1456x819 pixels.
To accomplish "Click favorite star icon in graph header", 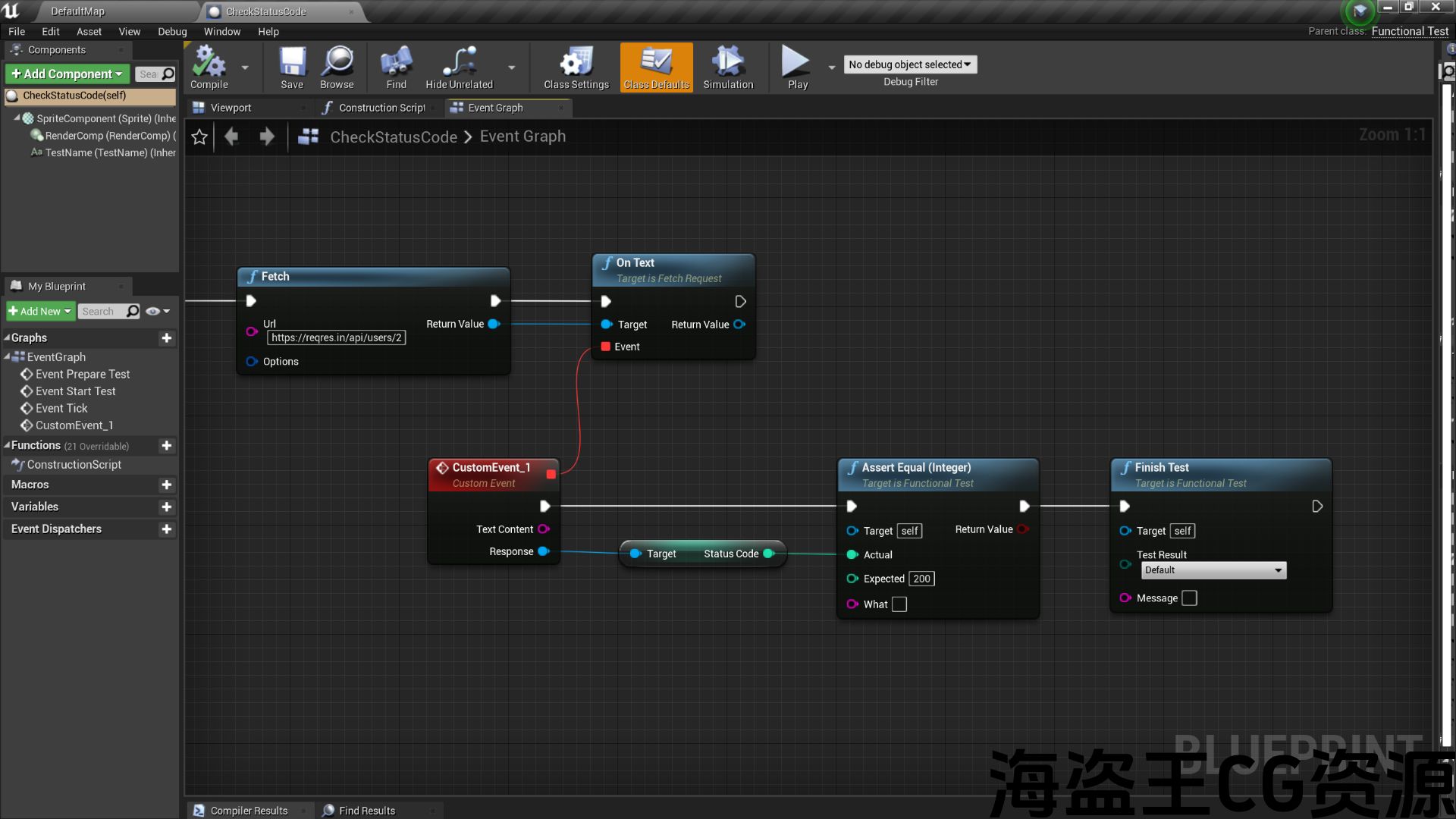I will [x=199, y=136].
